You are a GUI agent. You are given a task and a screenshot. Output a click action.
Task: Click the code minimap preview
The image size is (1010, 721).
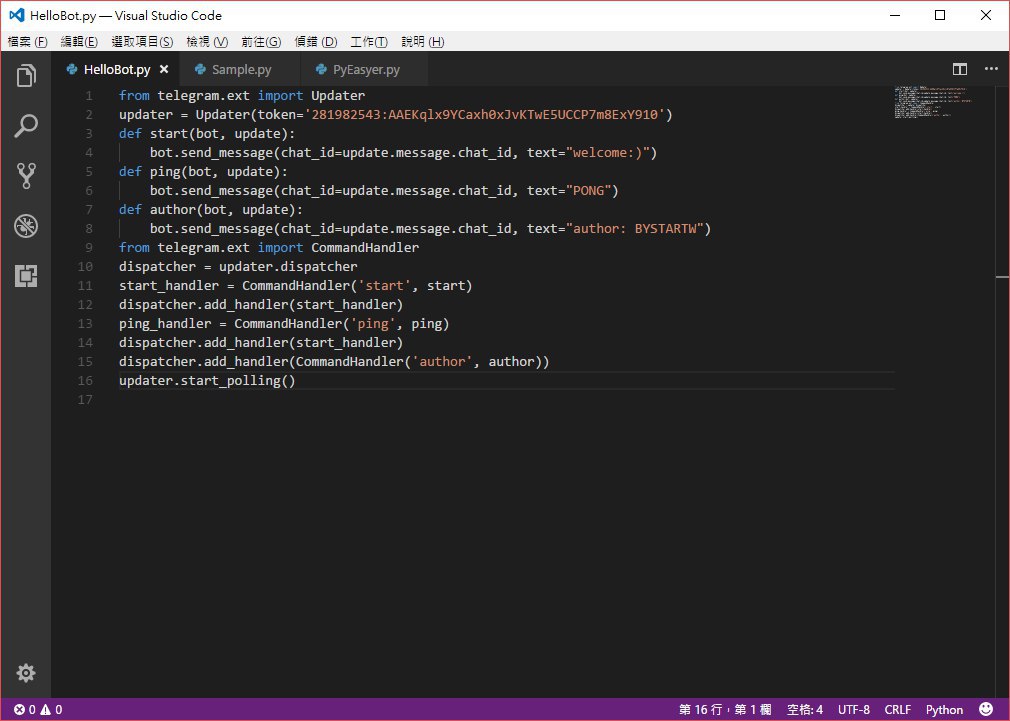tap(933, 101)
